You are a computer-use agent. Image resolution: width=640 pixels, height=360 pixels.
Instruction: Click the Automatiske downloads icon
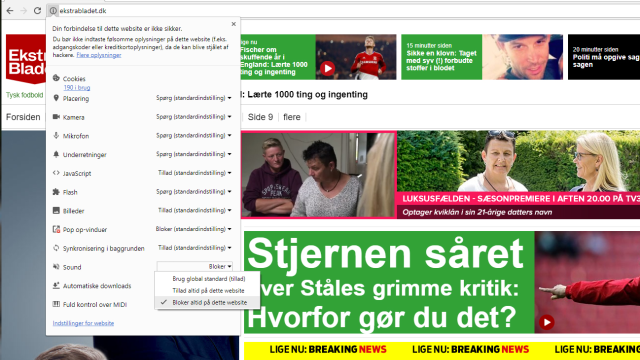56,285
